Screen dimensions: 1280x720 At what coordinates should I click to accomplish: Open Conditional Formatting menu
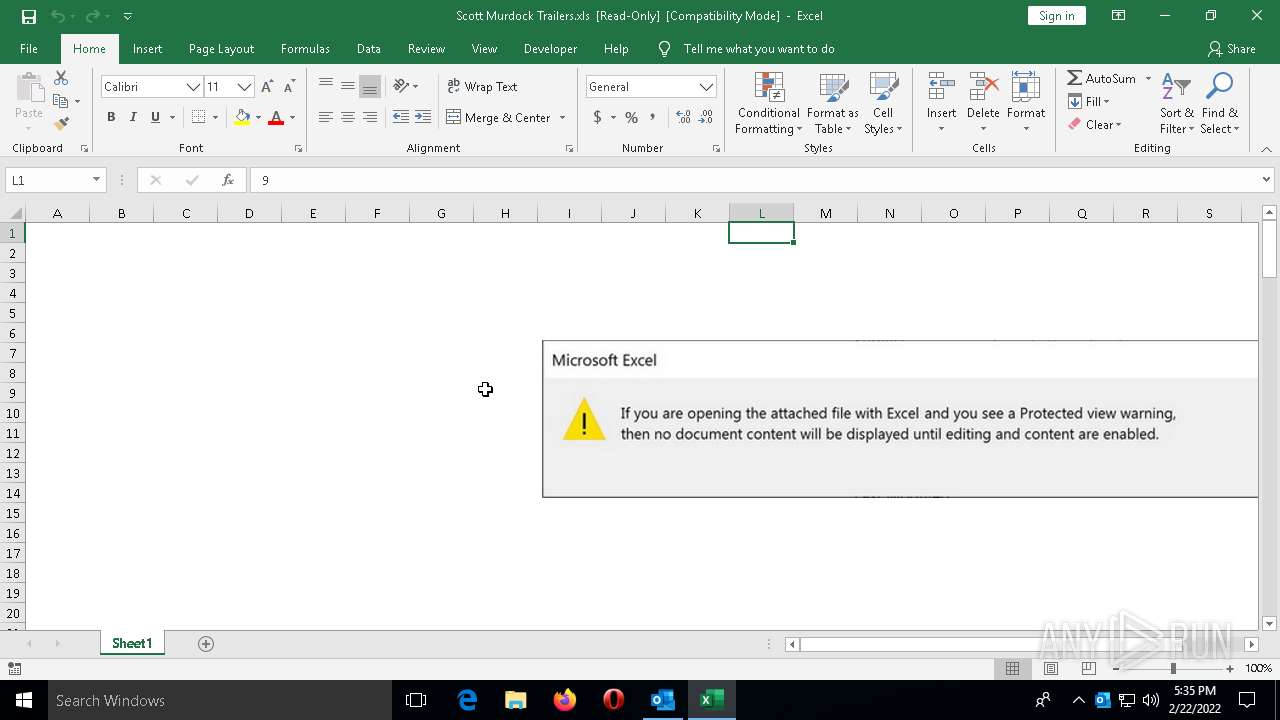[x=768, y=103]
